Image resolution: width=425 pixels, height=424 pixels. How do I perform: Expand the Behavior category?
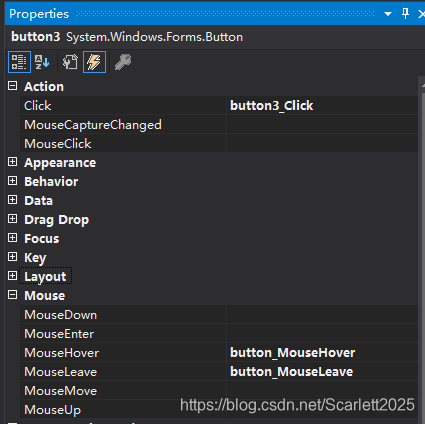12,181
